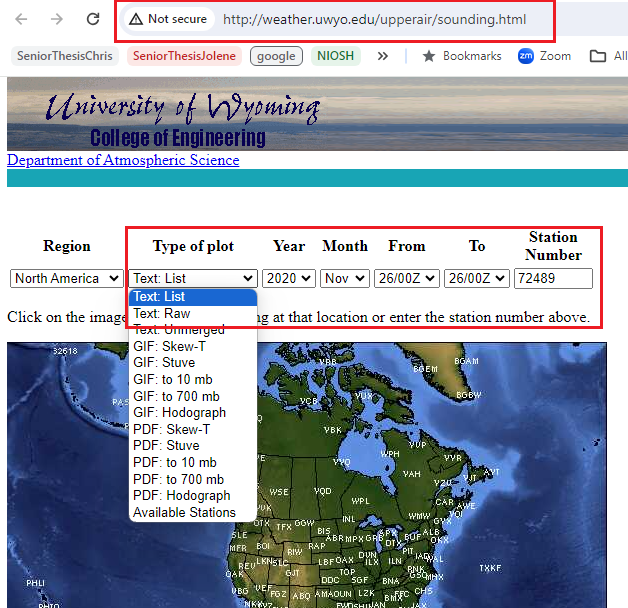The height and width of the screenshot is (608, 628).
Task: Click the Station Number input field
Action: pyautogui.click(x=553, y=278)
